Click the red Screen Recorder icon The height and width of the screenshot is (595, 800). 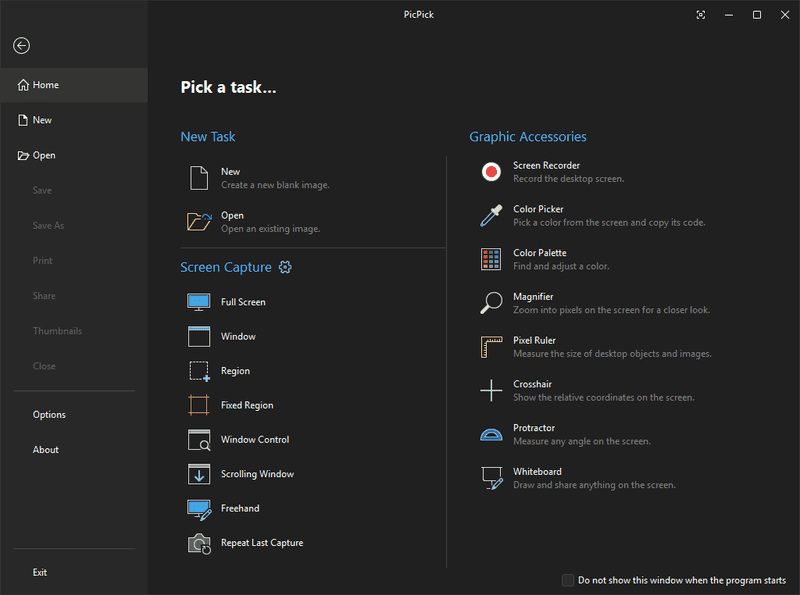click(491, 172)
